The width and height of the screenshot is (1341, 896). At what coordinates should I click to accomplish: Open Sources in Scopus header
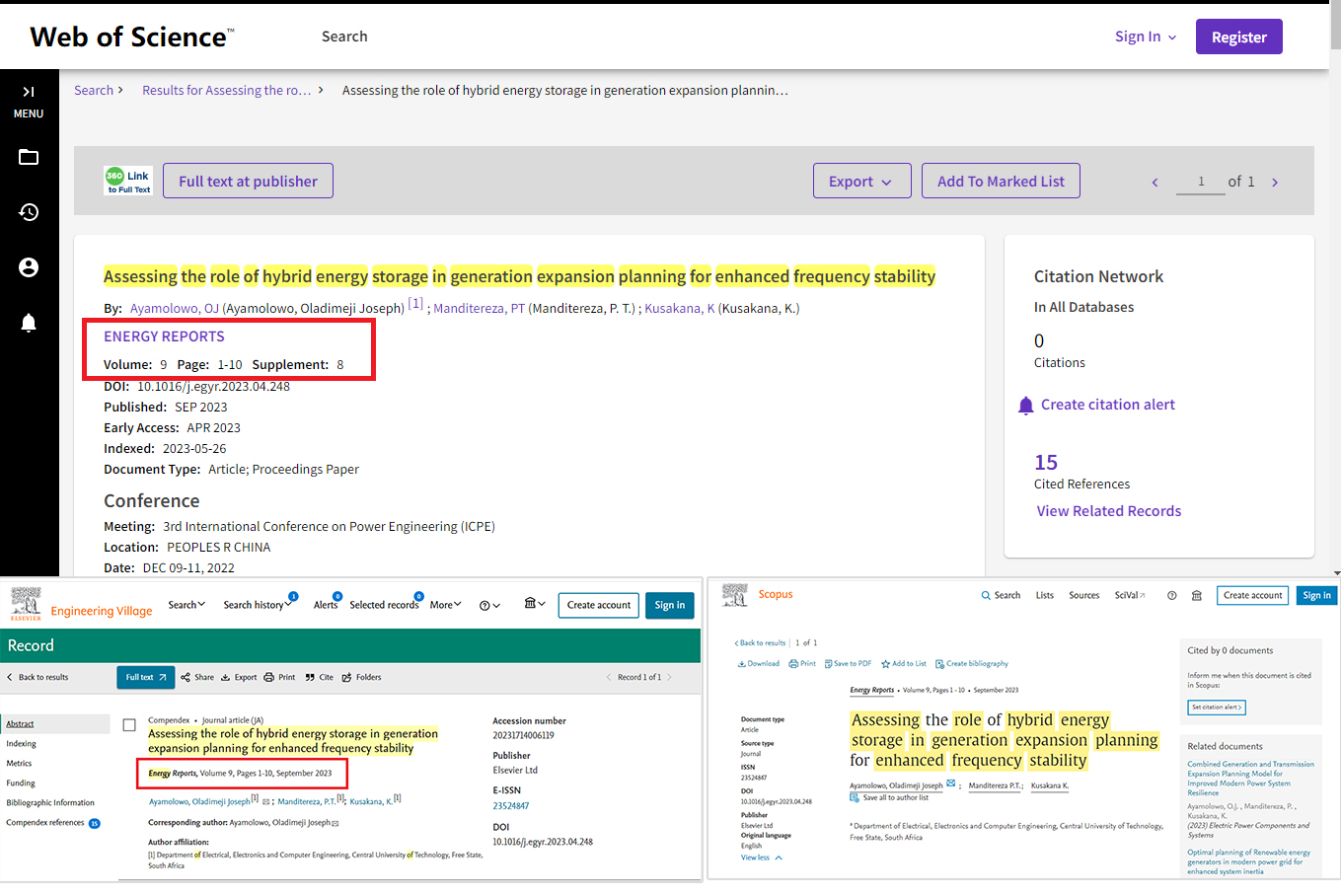[1083, 595]
